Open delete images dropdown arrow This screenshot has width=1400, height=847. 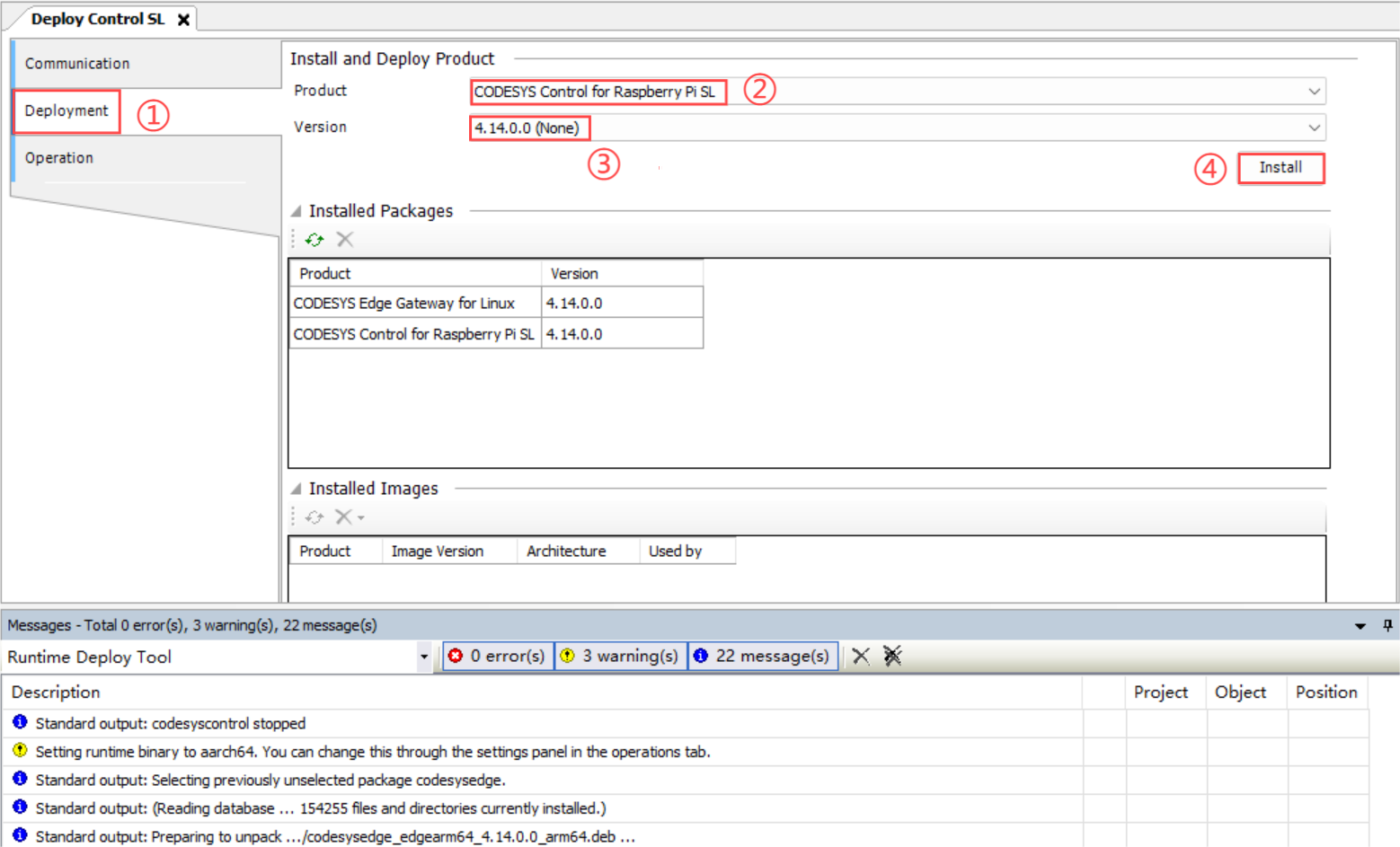pos(361,518)
